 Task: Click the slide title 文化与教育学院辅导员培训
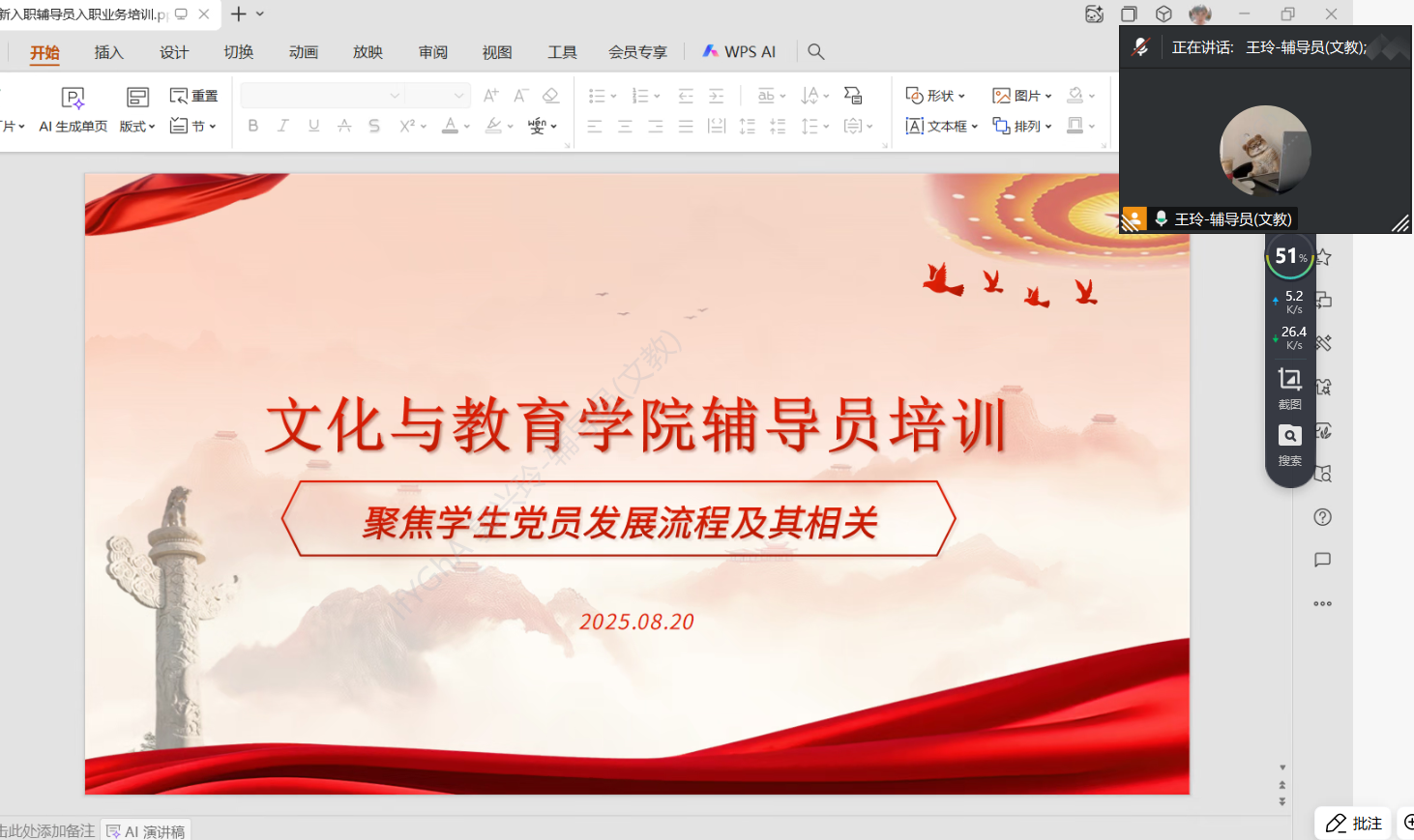tap(636, 426)
